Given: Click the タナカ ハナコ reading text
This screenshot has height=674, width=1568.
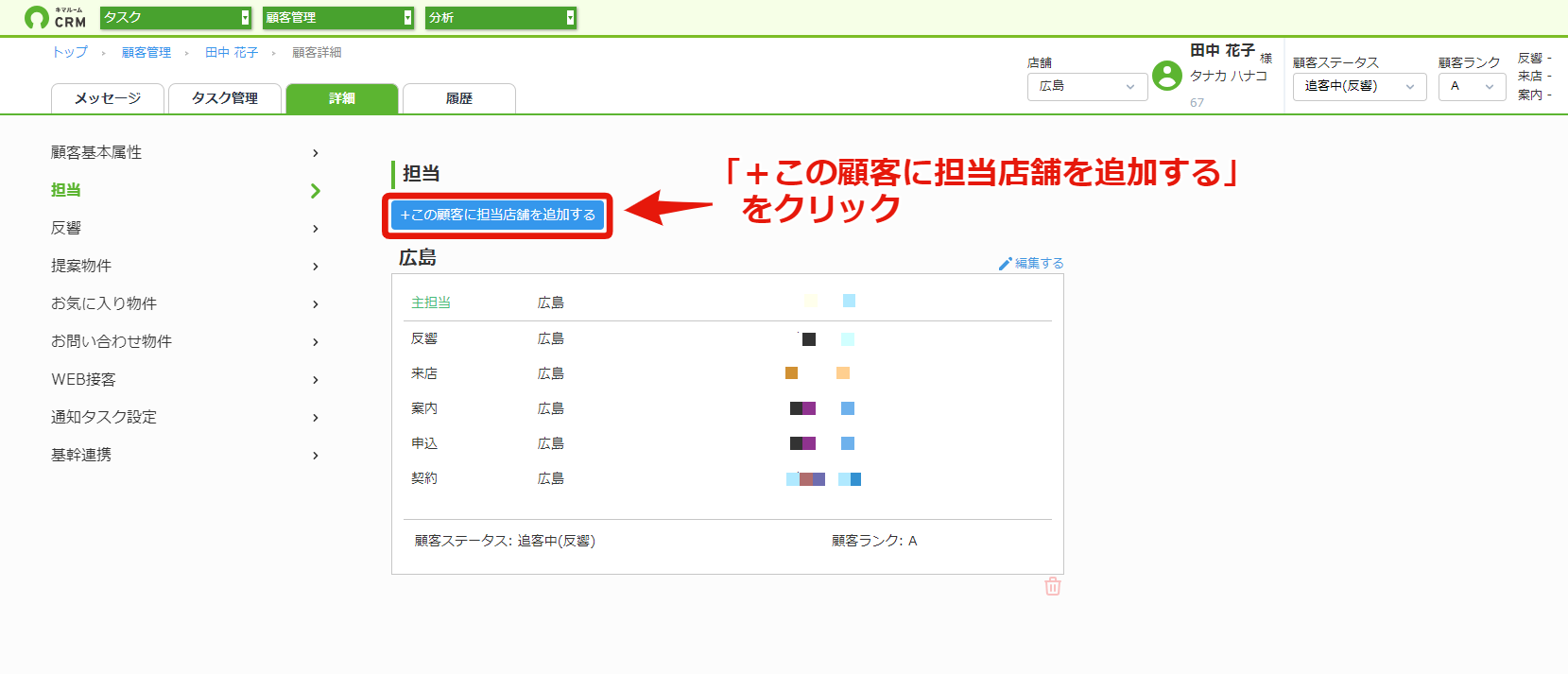Looking at the screenshot, I should [x=1229, y=76].
